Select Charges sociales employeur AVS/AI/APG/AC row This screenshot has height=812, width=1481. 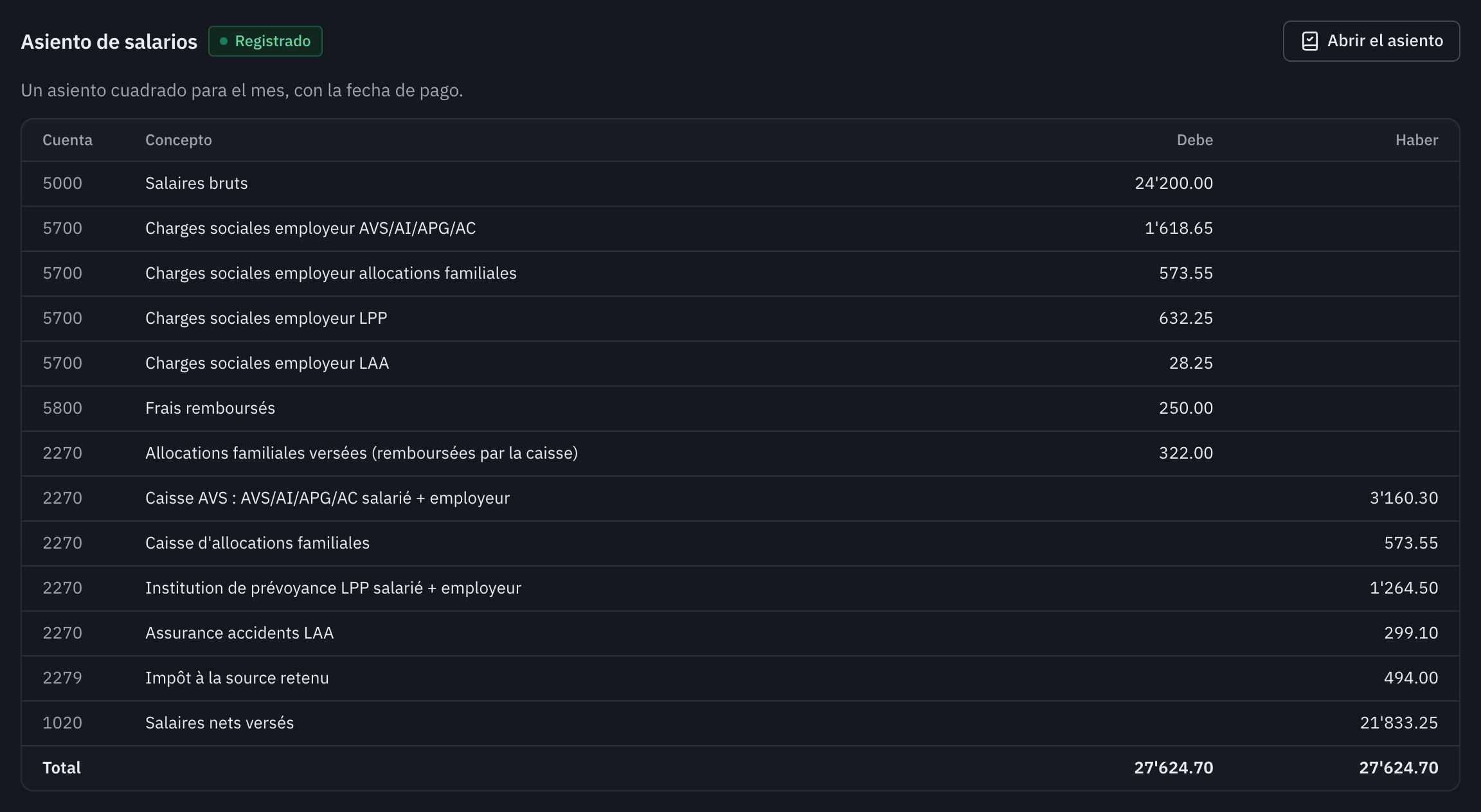tap(740, 229)
